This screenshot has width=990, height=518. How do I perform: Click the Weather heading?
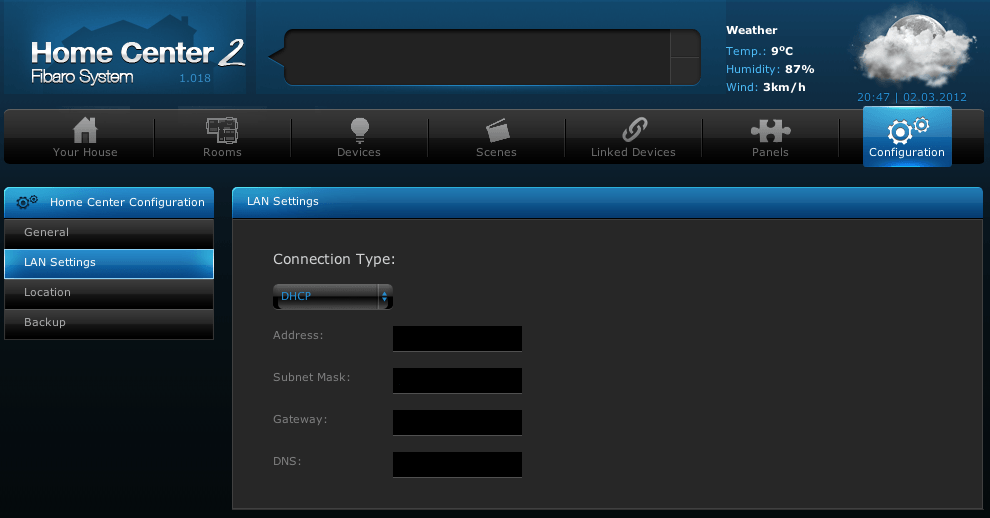(751, 30)
